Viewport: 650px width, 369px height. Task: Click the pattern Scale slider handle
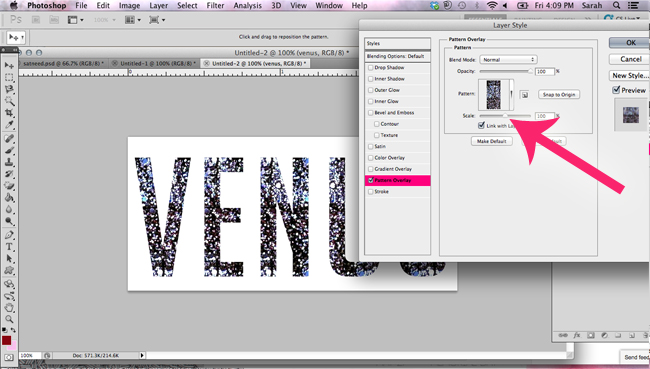click(x=505, y=116)
